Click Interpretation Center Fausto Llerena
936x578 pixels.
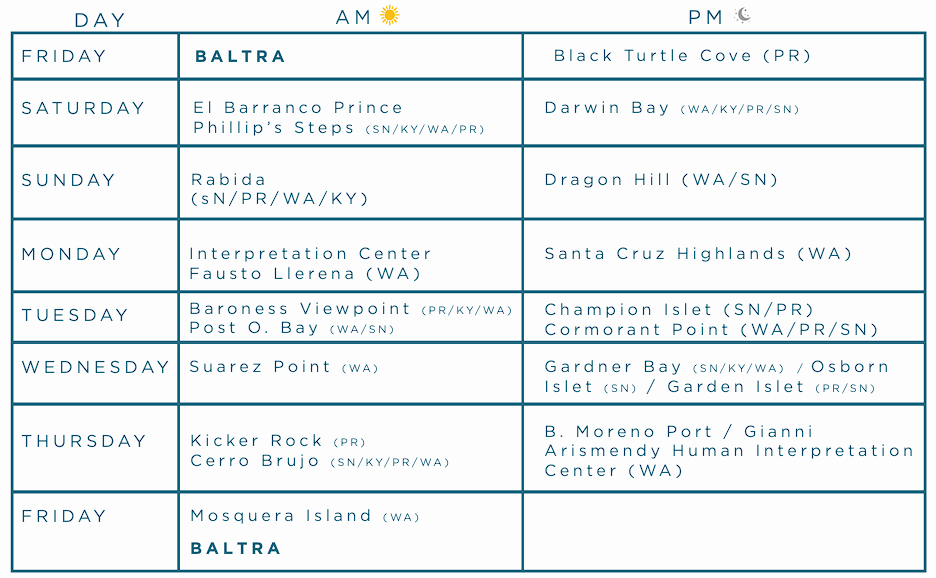click(x=310, y=264)
